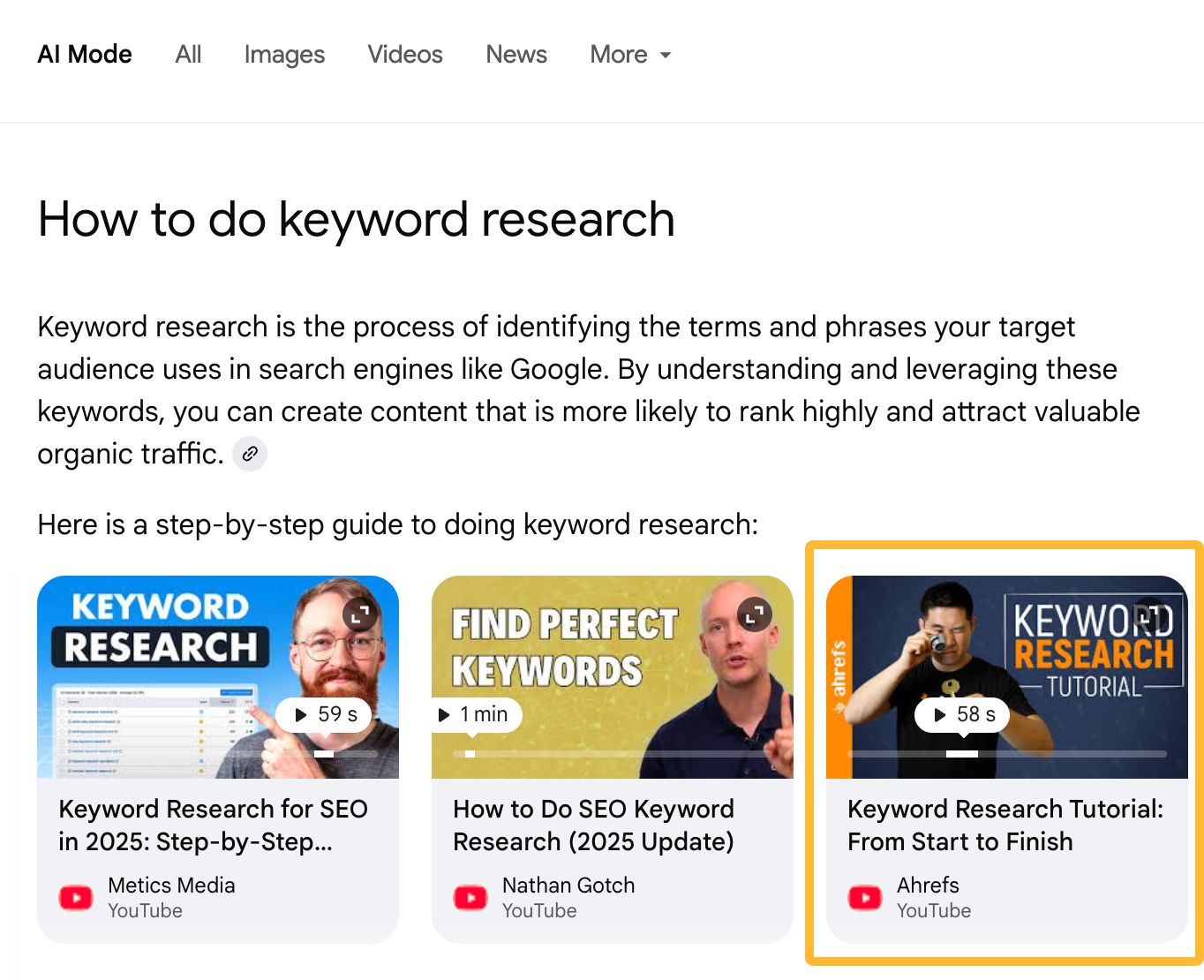
Task: Click the link icon after the definition paragraph
Action: tap(249, 453)
